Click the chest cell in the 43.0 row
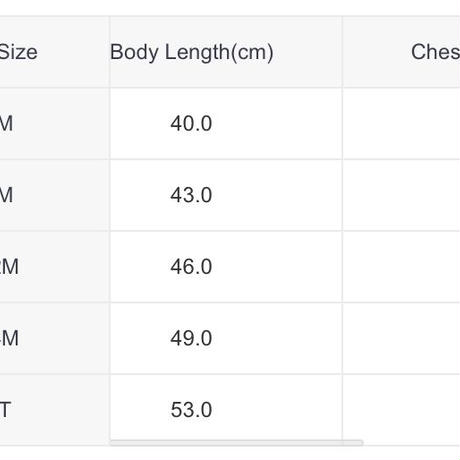Viewport: 460px width, 460px height. tap(401, 195)
